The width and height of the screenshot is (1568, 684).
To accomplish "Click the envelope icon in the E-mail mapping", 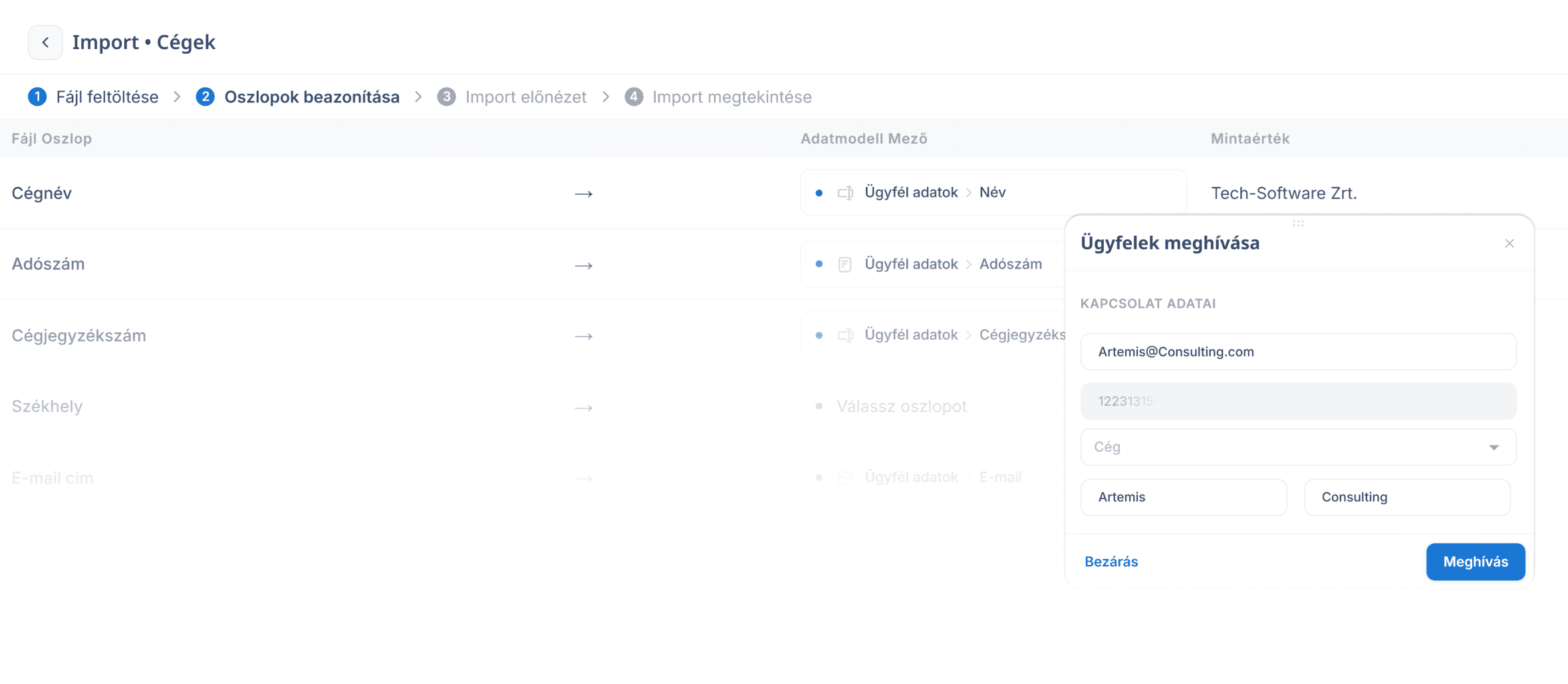I will click(845, 477).
